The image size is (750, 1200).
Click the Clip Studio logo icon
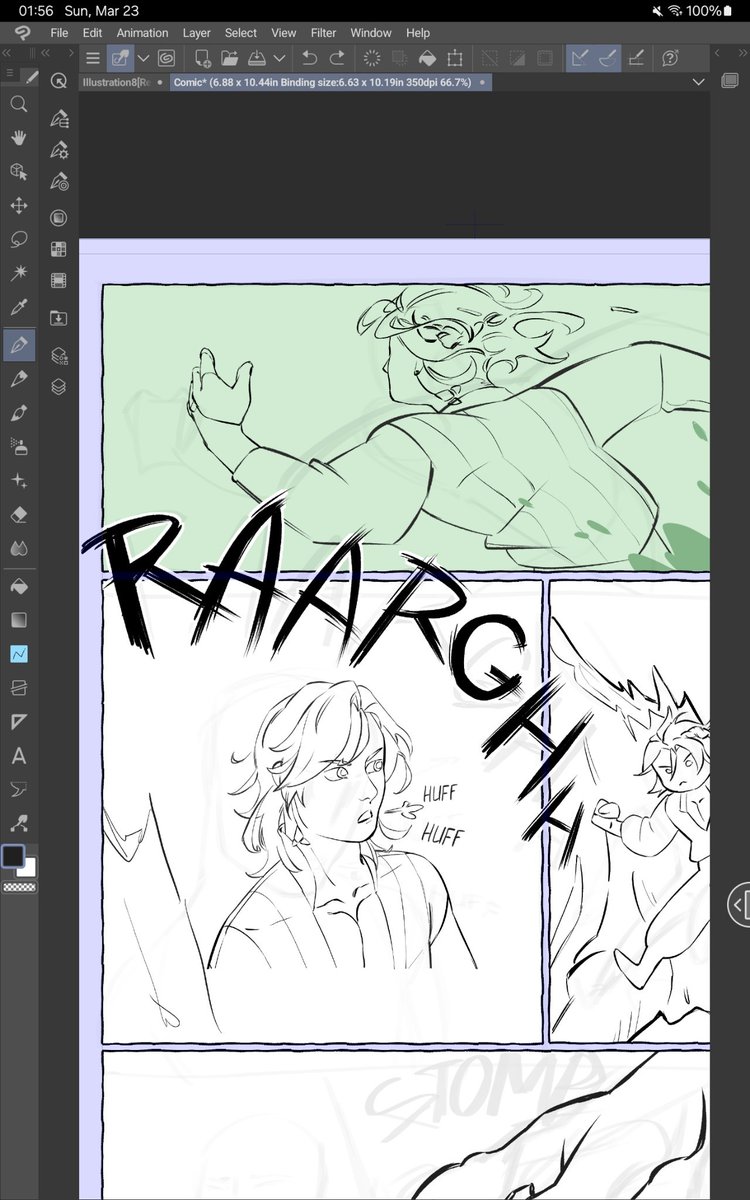22,32
